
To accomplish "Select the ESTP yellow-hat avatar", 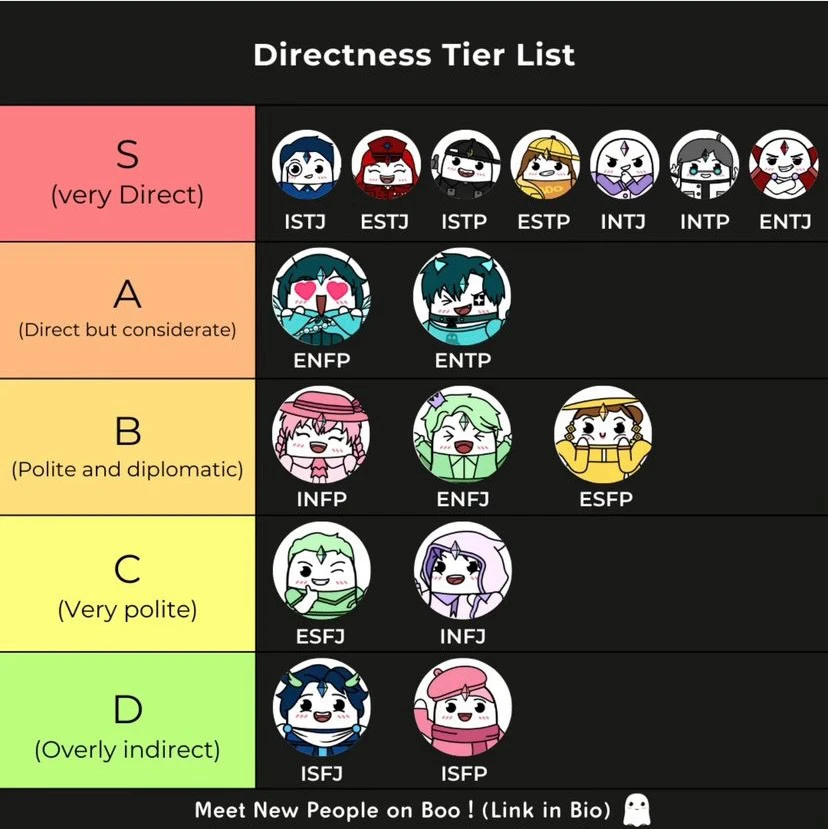I will tap(544, 166).
